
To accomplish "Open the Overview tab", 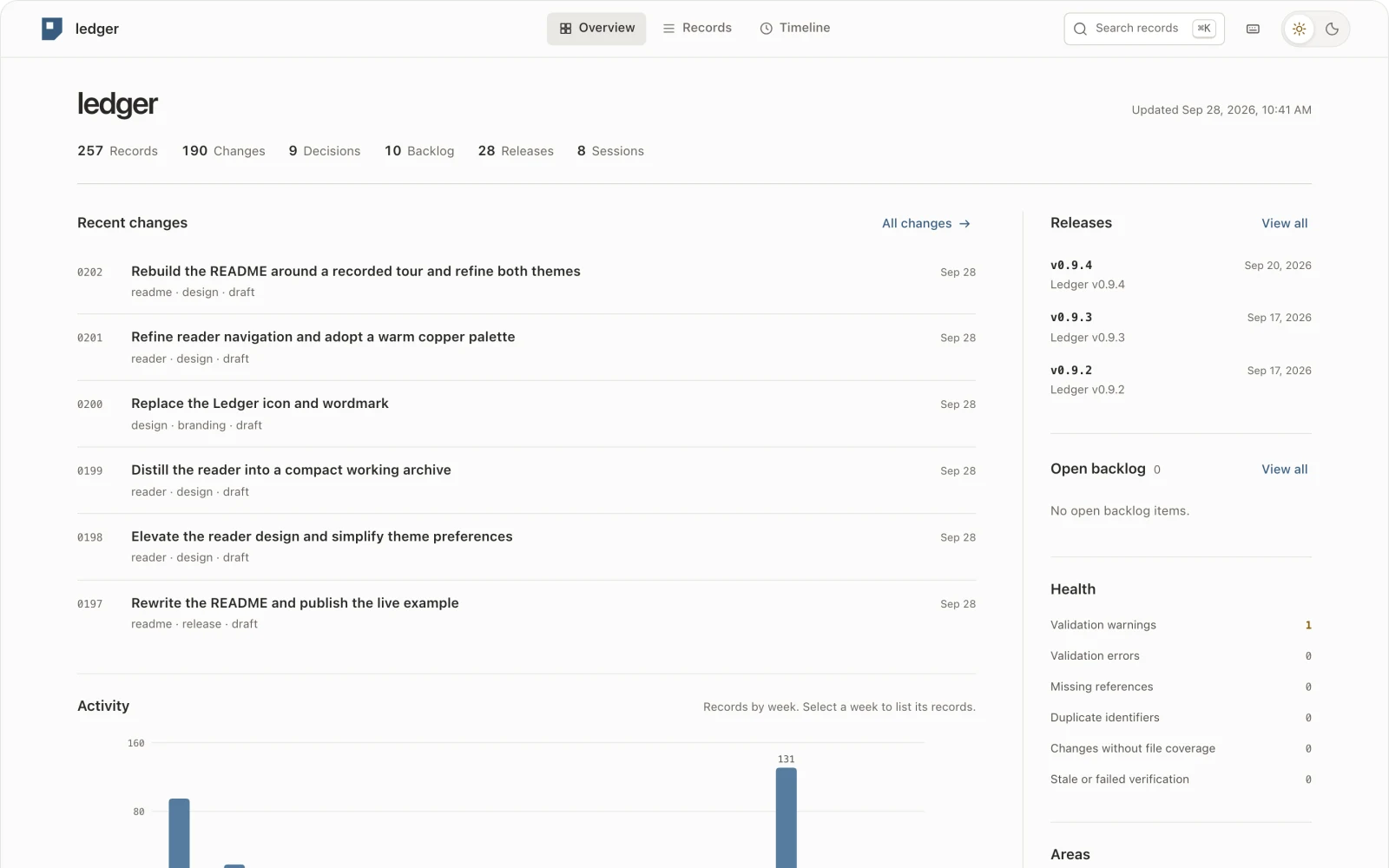I will [596, 29].
